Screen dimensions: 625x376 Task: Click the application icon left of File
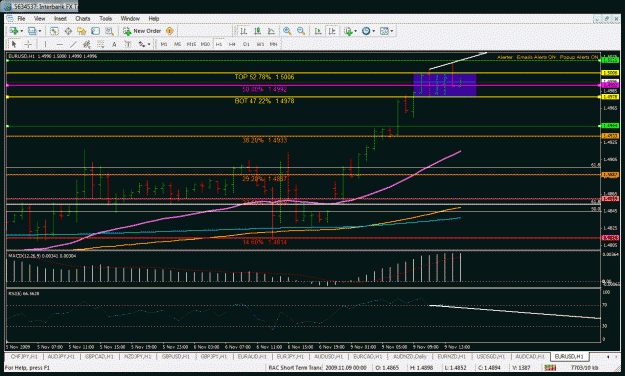coord(10,18)
